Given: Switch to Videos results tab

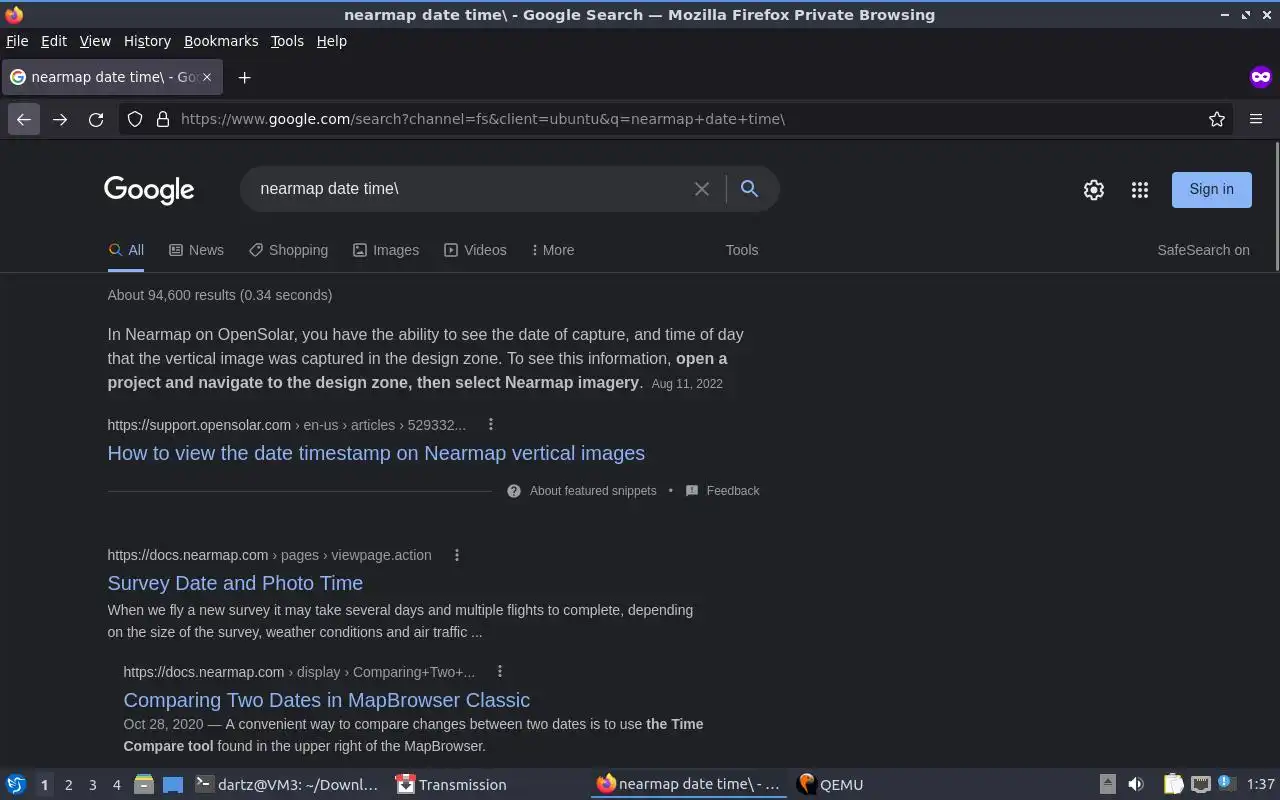Looking at the screenshot, I should 475,250.
